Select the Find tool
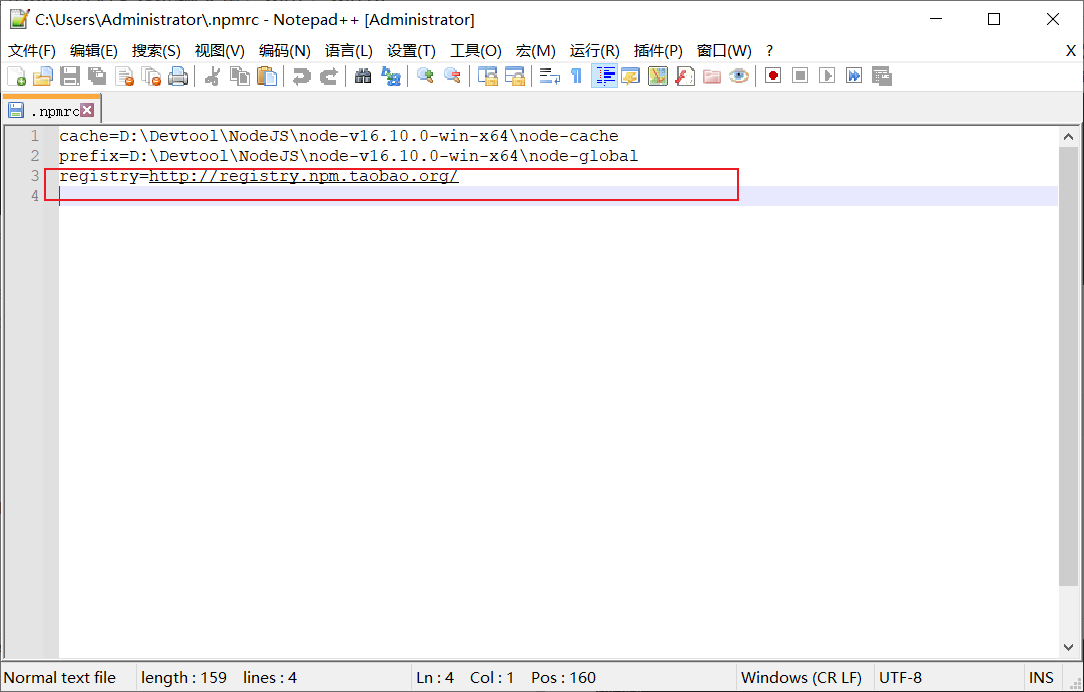Viewport: 1084px width, 692px height. point(362,75)
